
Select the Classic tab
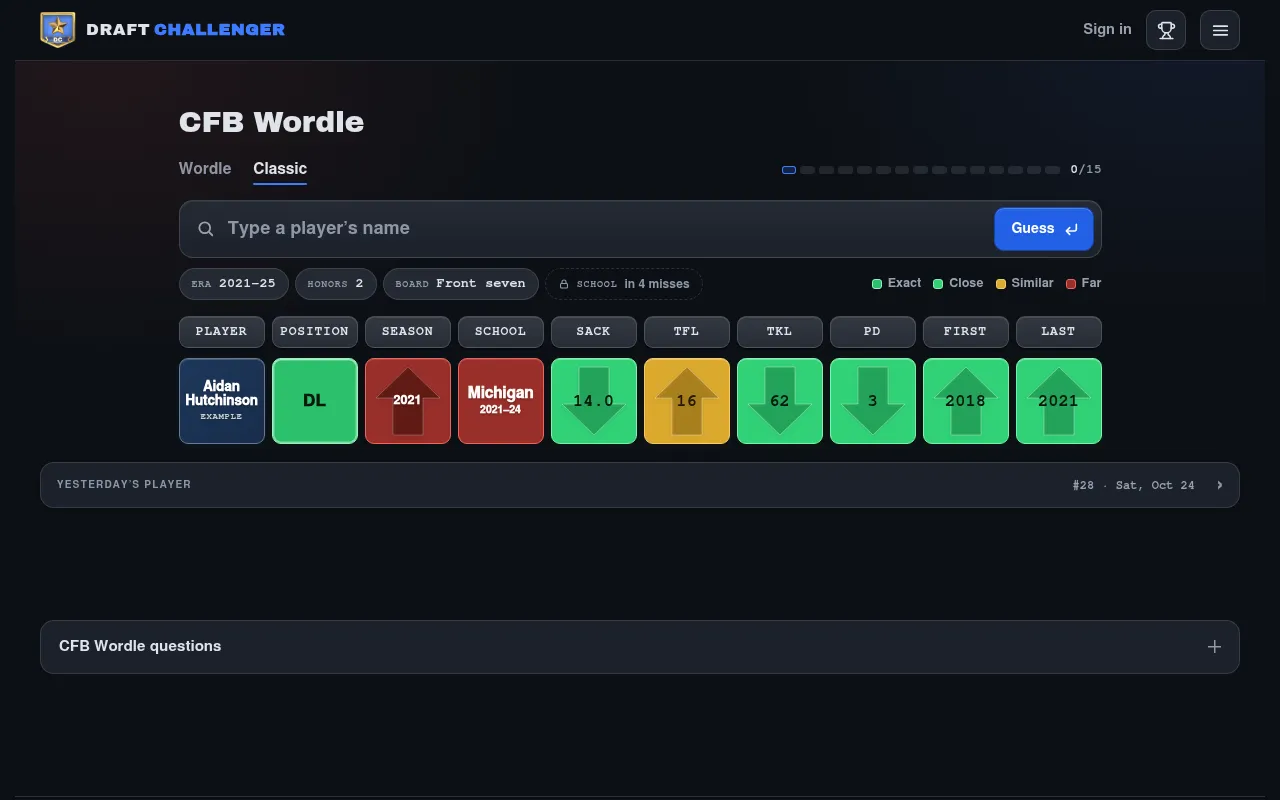280,169
